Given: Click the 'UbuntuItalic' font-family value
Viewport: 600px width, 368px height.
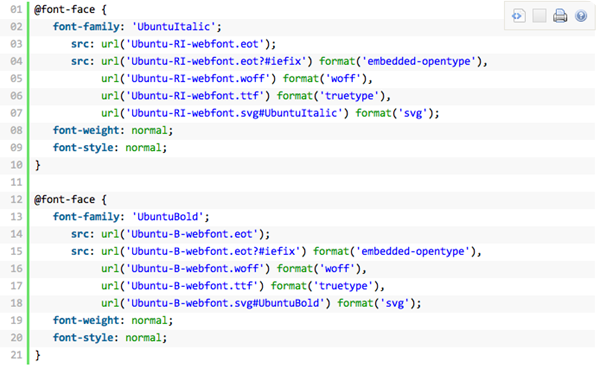Looking at the screenshot, I should (x=173, y=27).
